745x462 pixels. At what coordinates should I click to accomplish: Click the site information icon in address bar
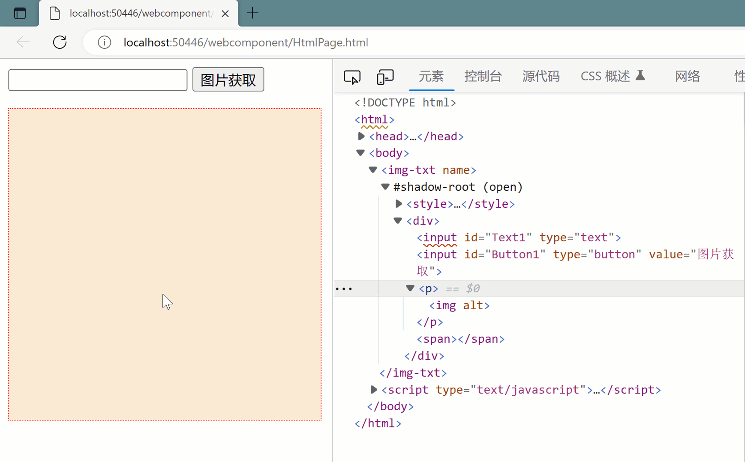[x=104, y=42]
